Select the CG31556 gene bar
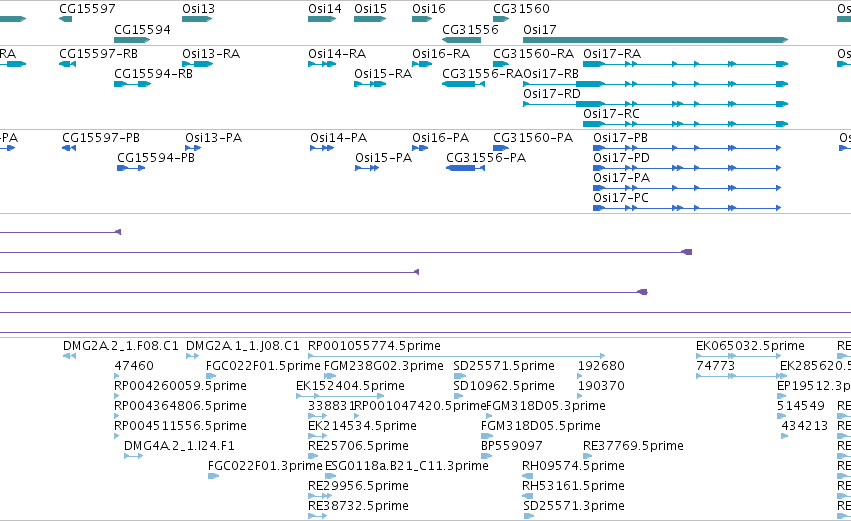The height and width of the screenshot is (521, 851). (461, 40)
